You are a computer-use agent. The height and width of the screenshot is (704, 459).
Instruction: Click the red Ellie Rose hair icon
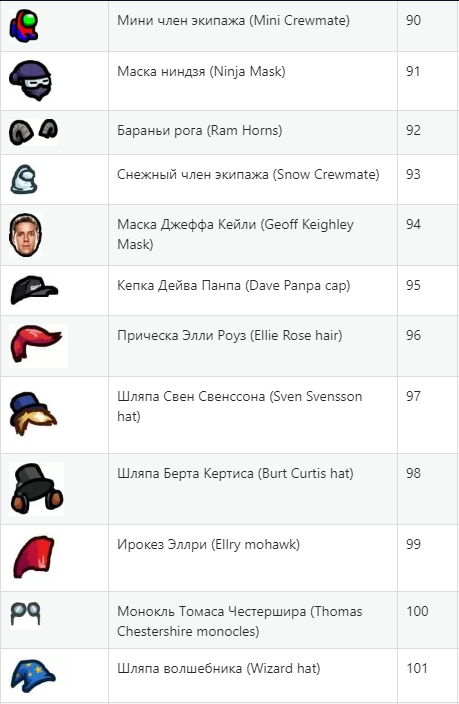click(x=38, y=346)
